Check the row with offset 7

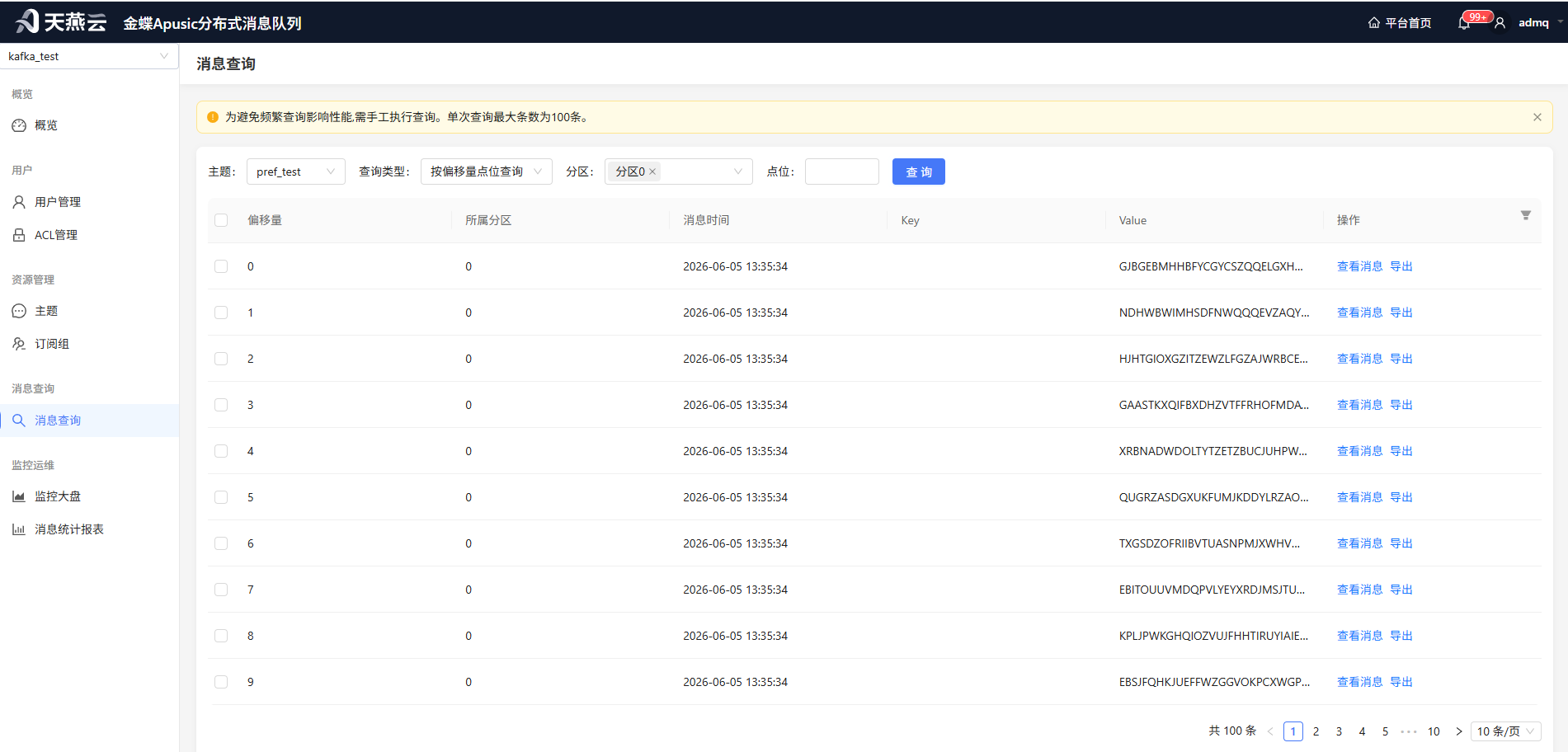point(221,590)
